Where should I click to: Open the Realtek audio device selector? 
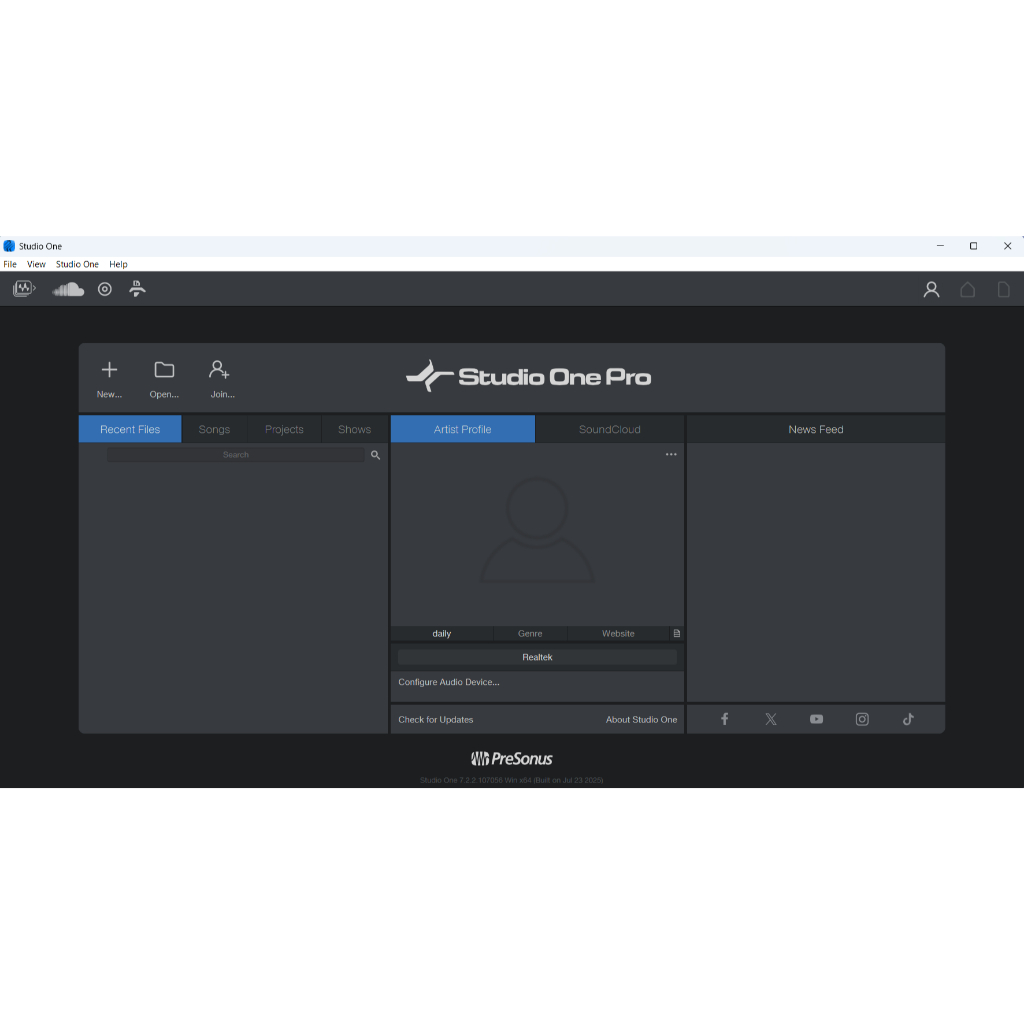[x=537, y=657]
